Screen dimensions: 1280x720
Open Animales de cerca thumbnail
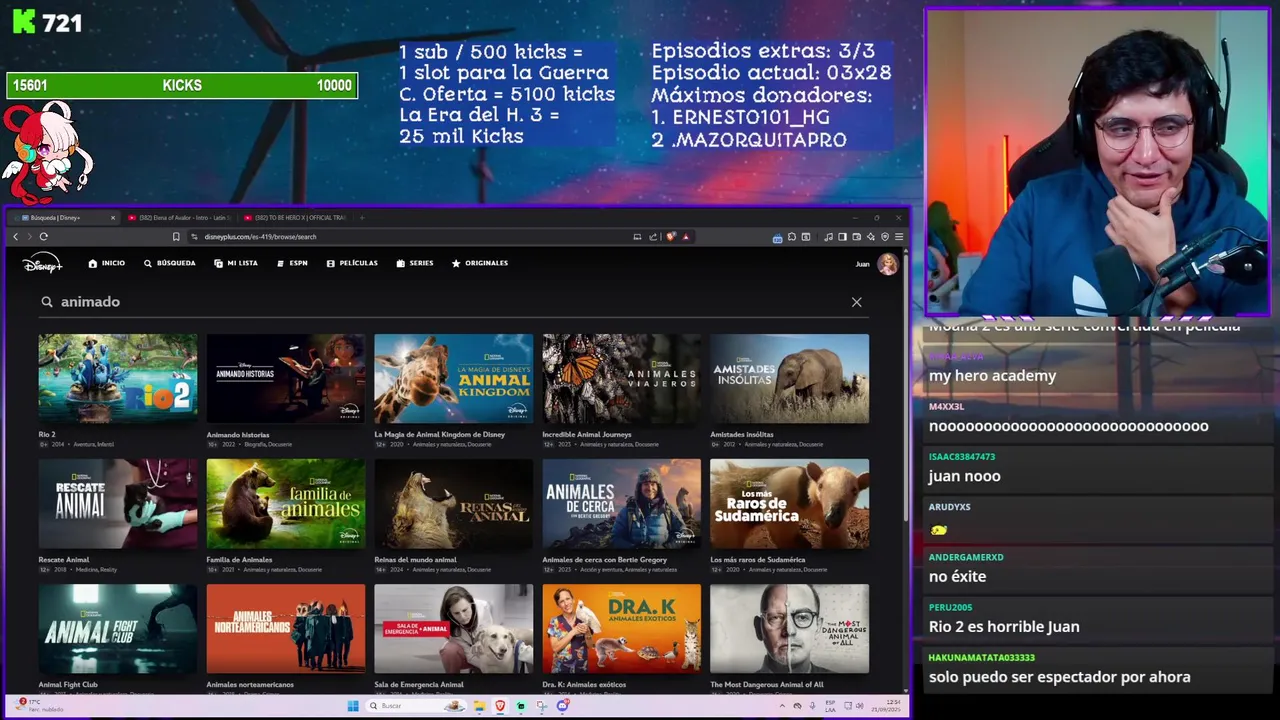pos(622,503)
